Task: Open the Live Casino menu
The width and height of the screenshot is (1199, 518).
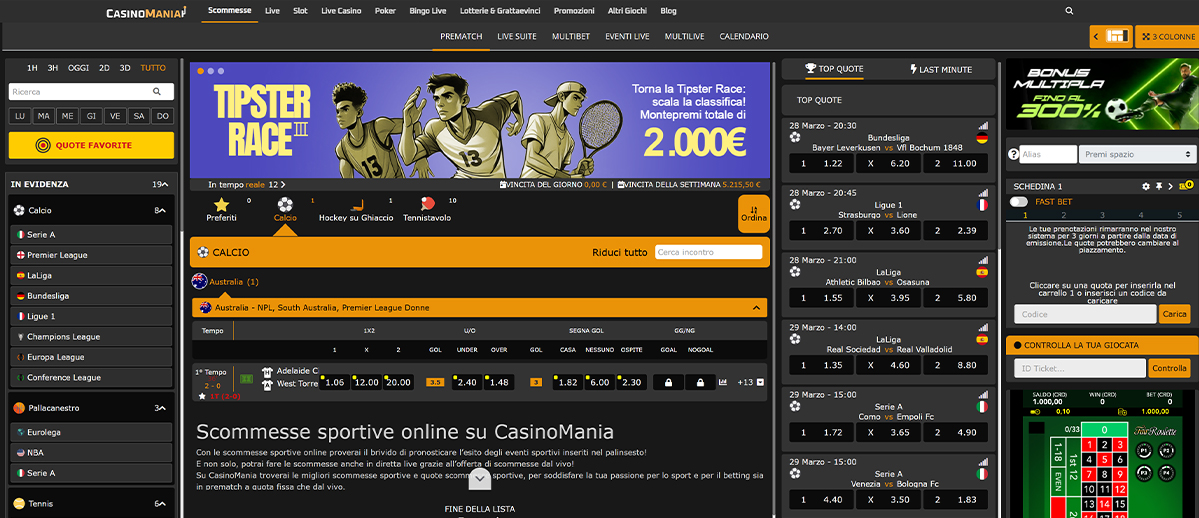Action: tap(341, 11)
